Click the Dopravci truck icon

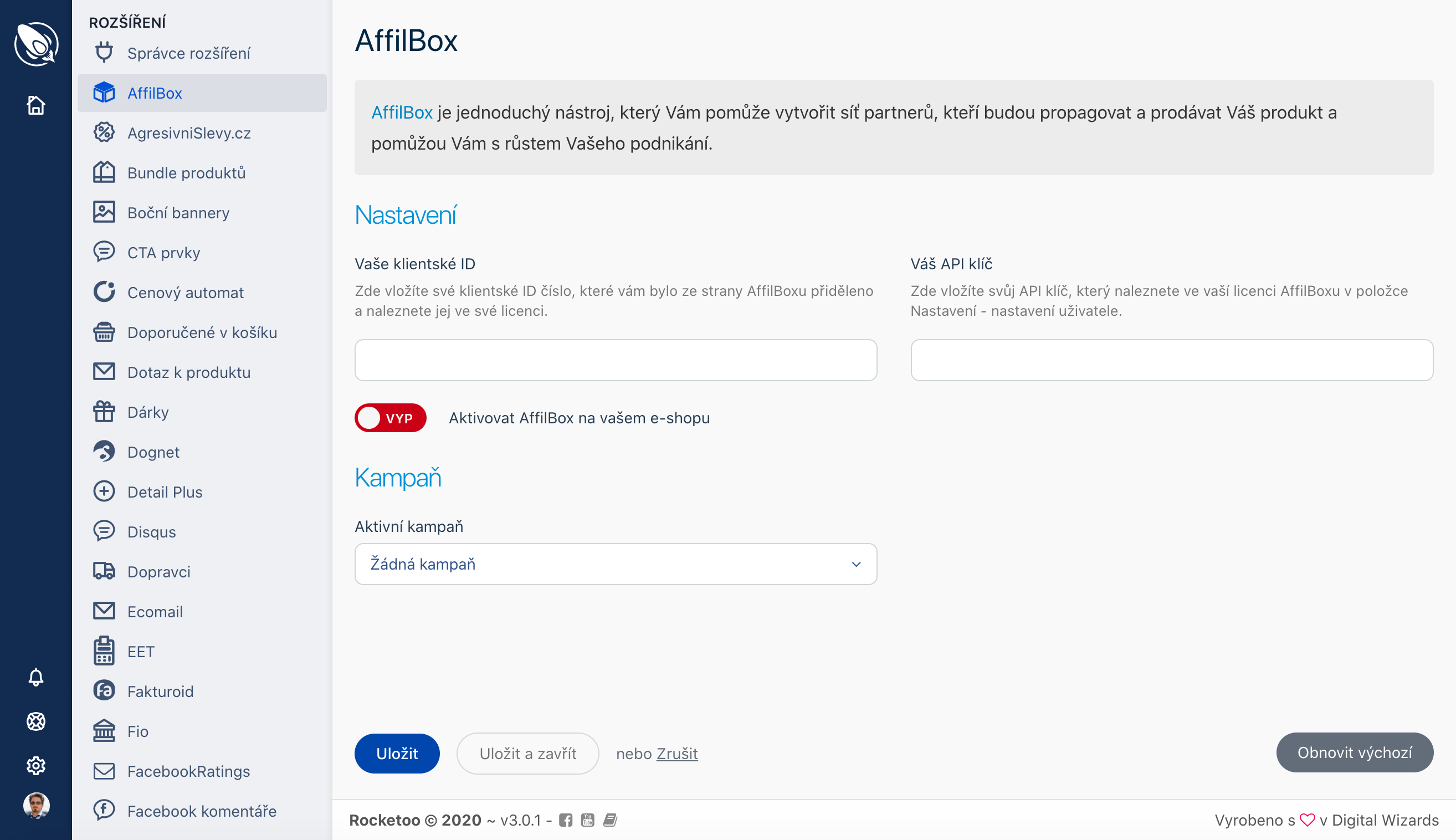tap(104, 571)
